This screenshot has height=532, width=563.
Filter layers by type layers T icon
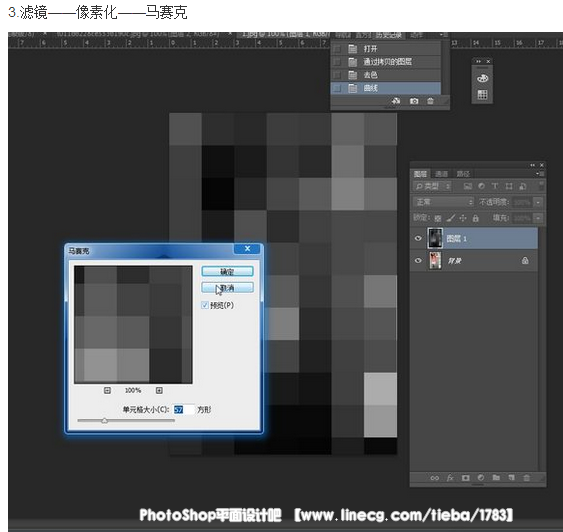coord(495,186)
